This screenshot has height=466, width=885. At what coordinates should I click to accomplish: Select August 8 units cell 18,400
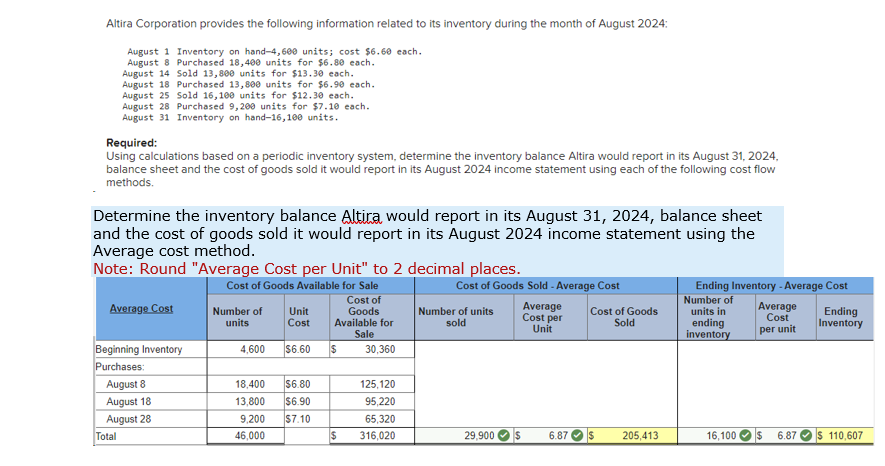(x=246, y=384)
